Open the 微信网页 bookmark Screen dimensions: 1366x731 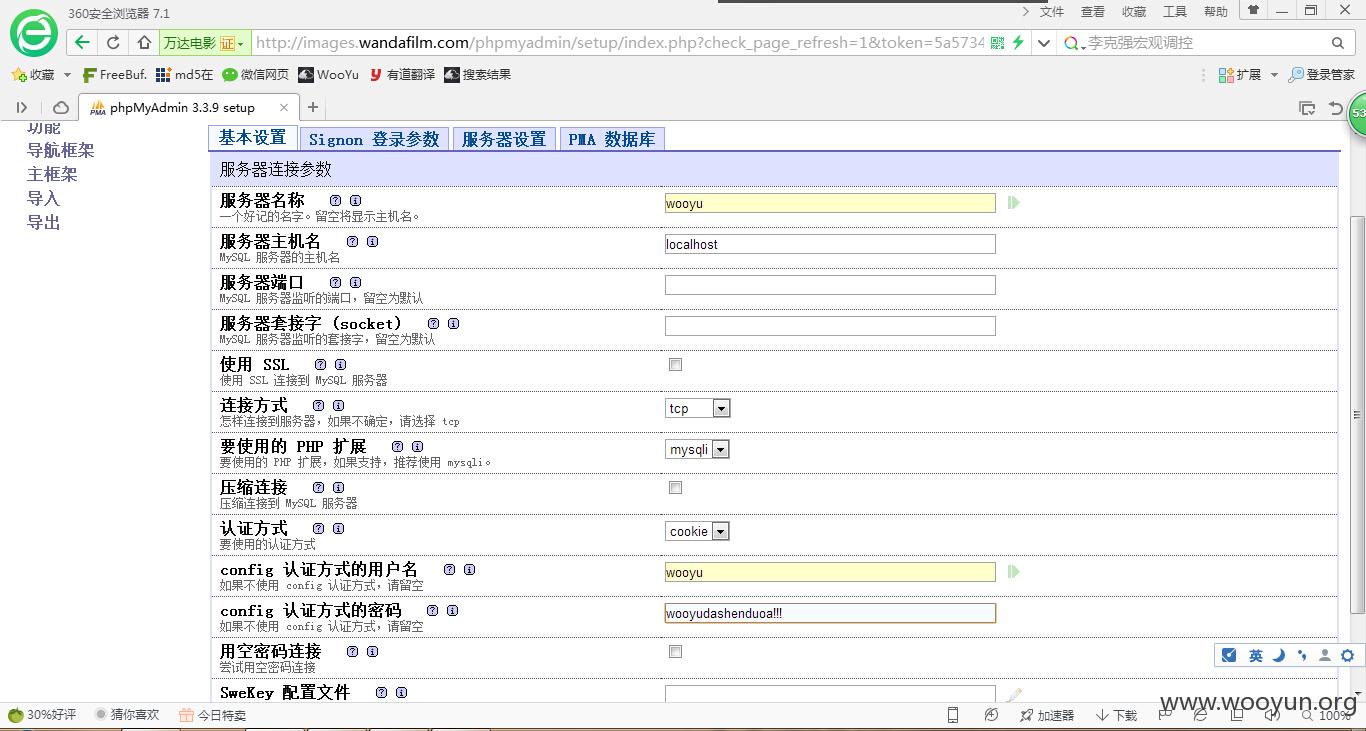coord(256,75)
